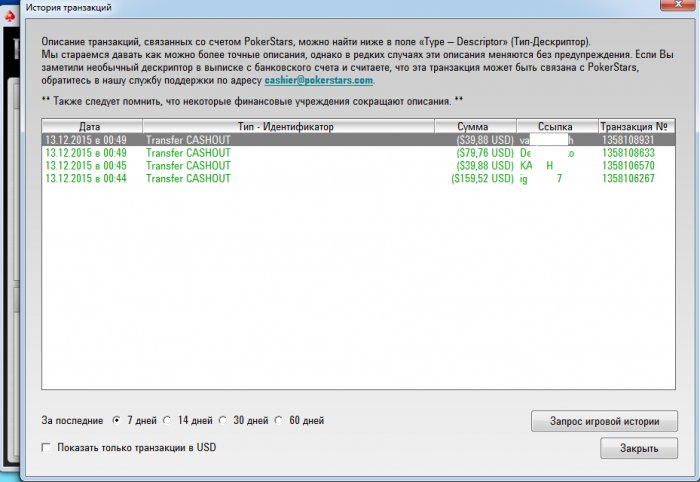Enable Показать только транзакции в USD checkbox

point(46,447)
